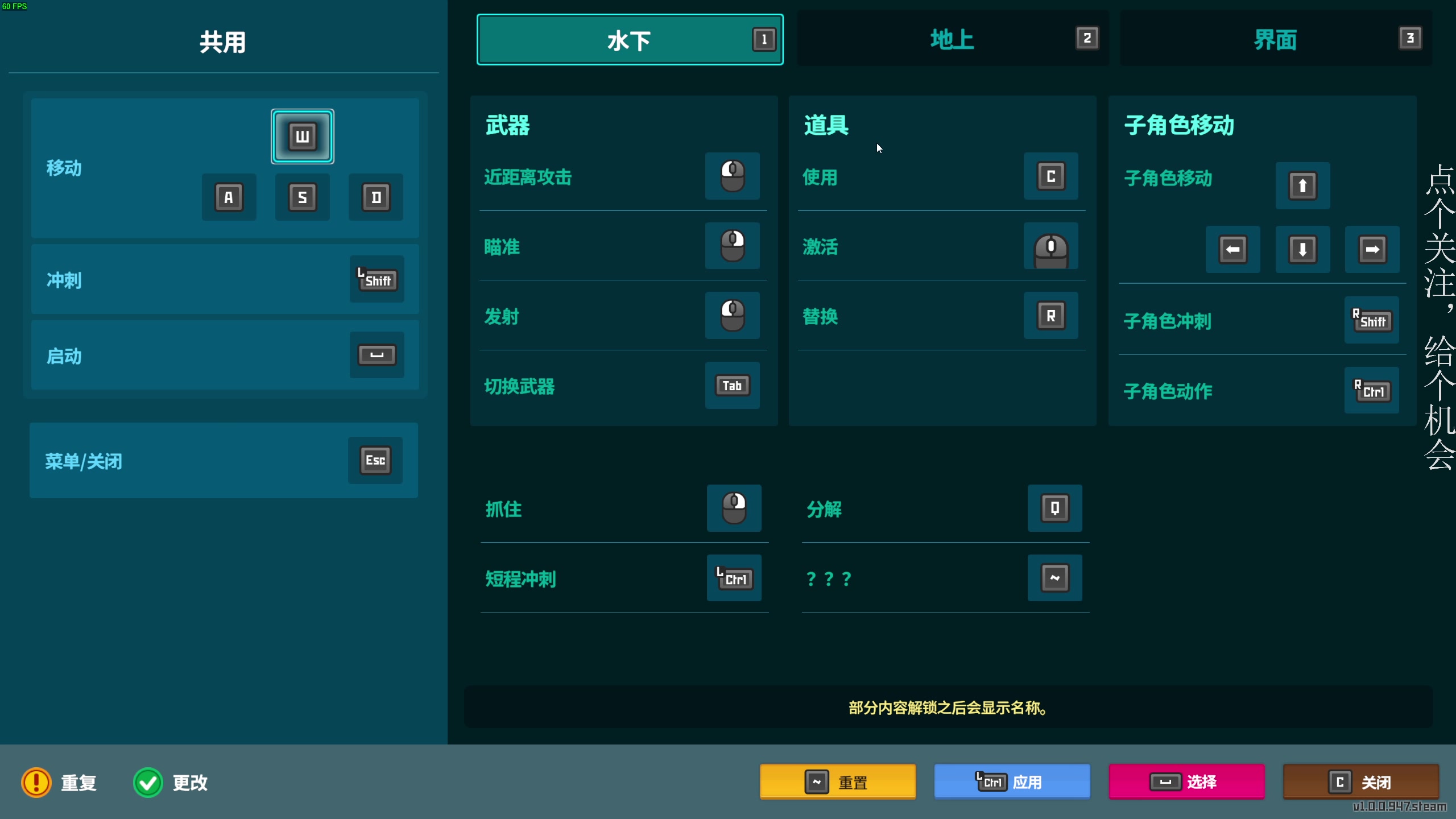Screen dimensions: 1456x819
Task: Select the W key binding for 移动
Action: [x=302, y=136]
